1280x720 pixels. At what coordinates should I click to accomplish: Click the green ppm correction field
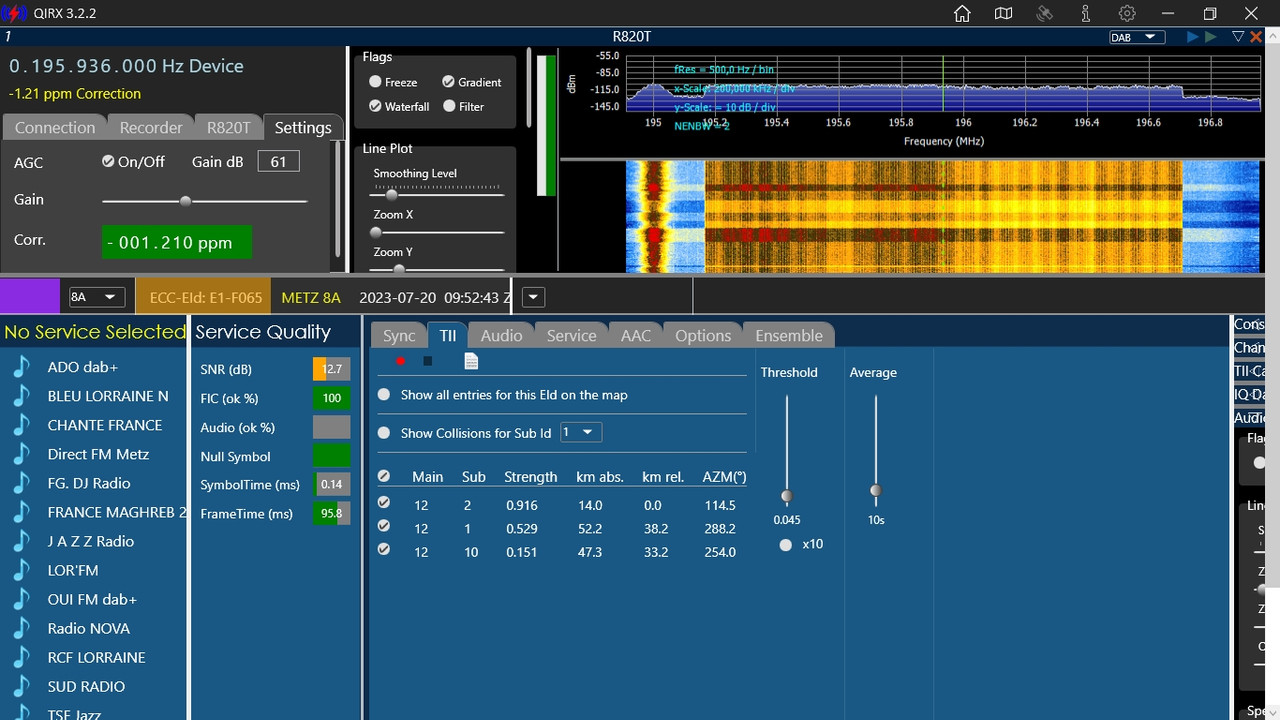tap(177, 242)
